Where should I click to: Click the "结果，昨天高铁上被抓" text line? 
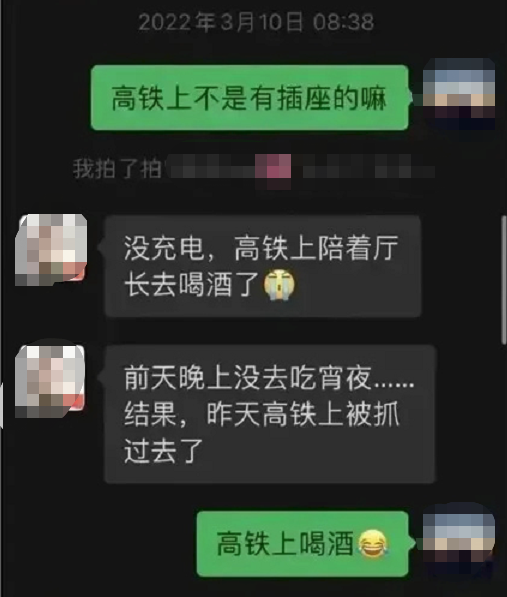point(261,414)
